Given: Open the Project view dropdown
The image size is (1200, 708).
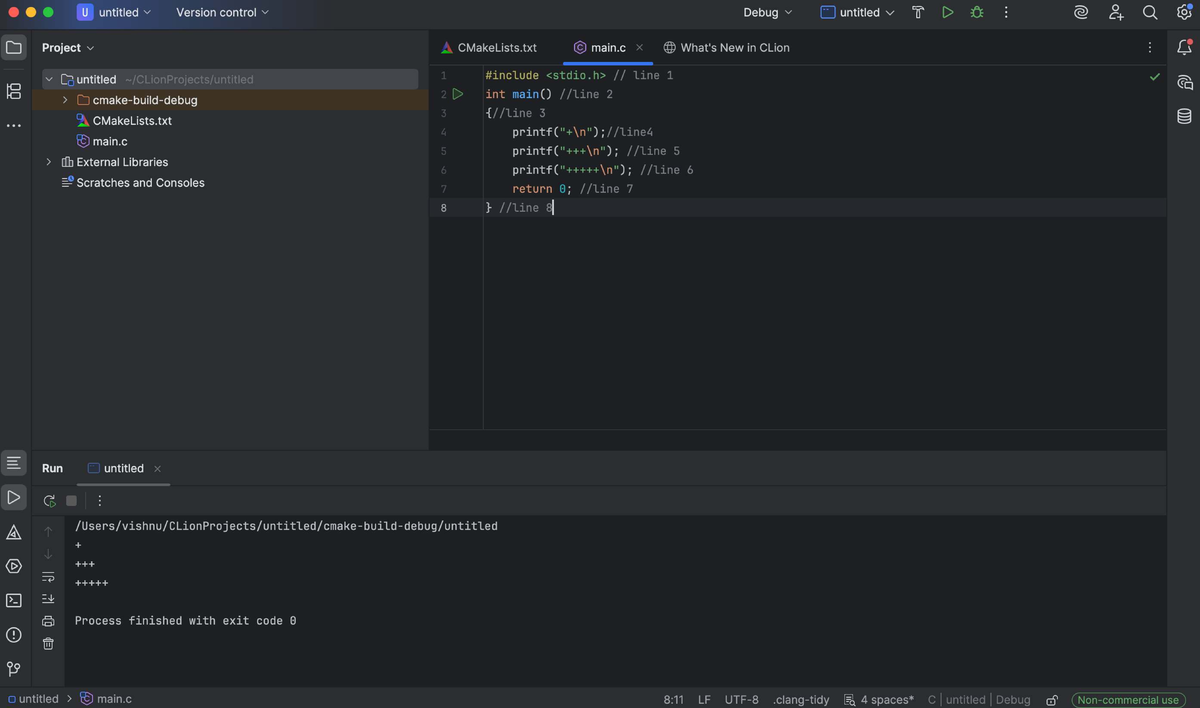Looking at the screenshot, I should click(x=68, y=47).
